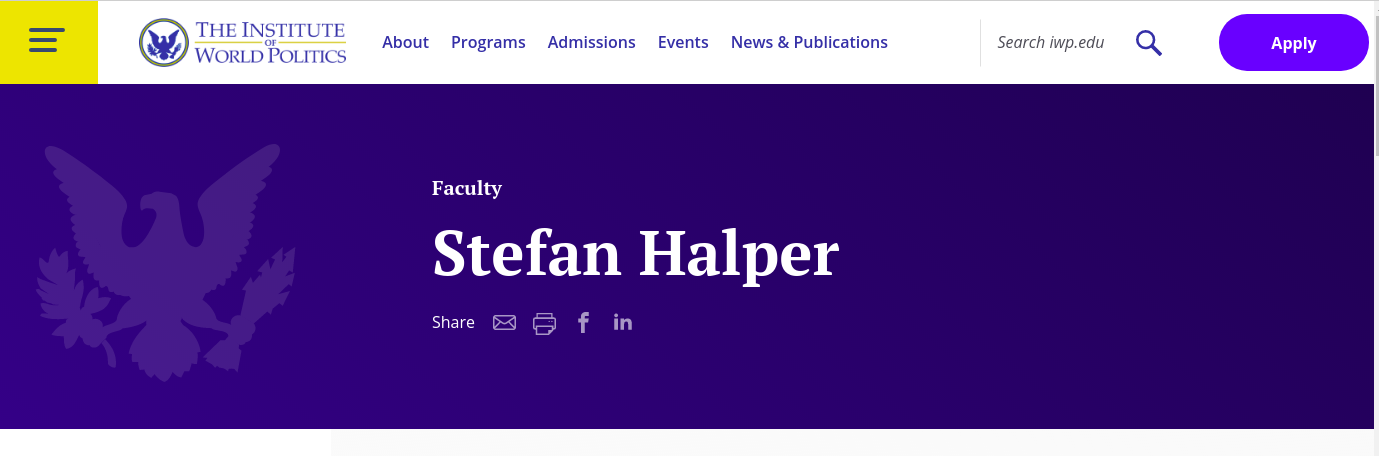Share the page via email icon
This screenshot has height=456, width=1379.
click(504, 322)
